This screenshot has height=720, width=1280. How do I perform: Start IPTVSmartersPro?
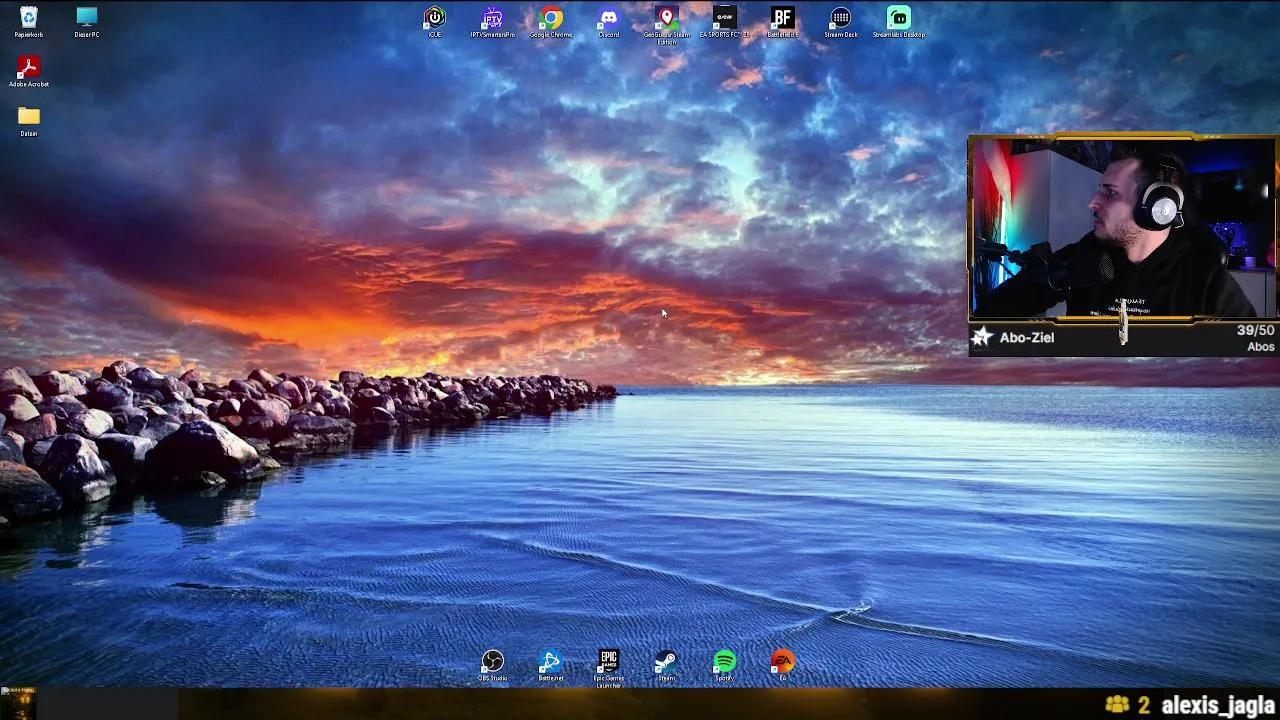492,20
